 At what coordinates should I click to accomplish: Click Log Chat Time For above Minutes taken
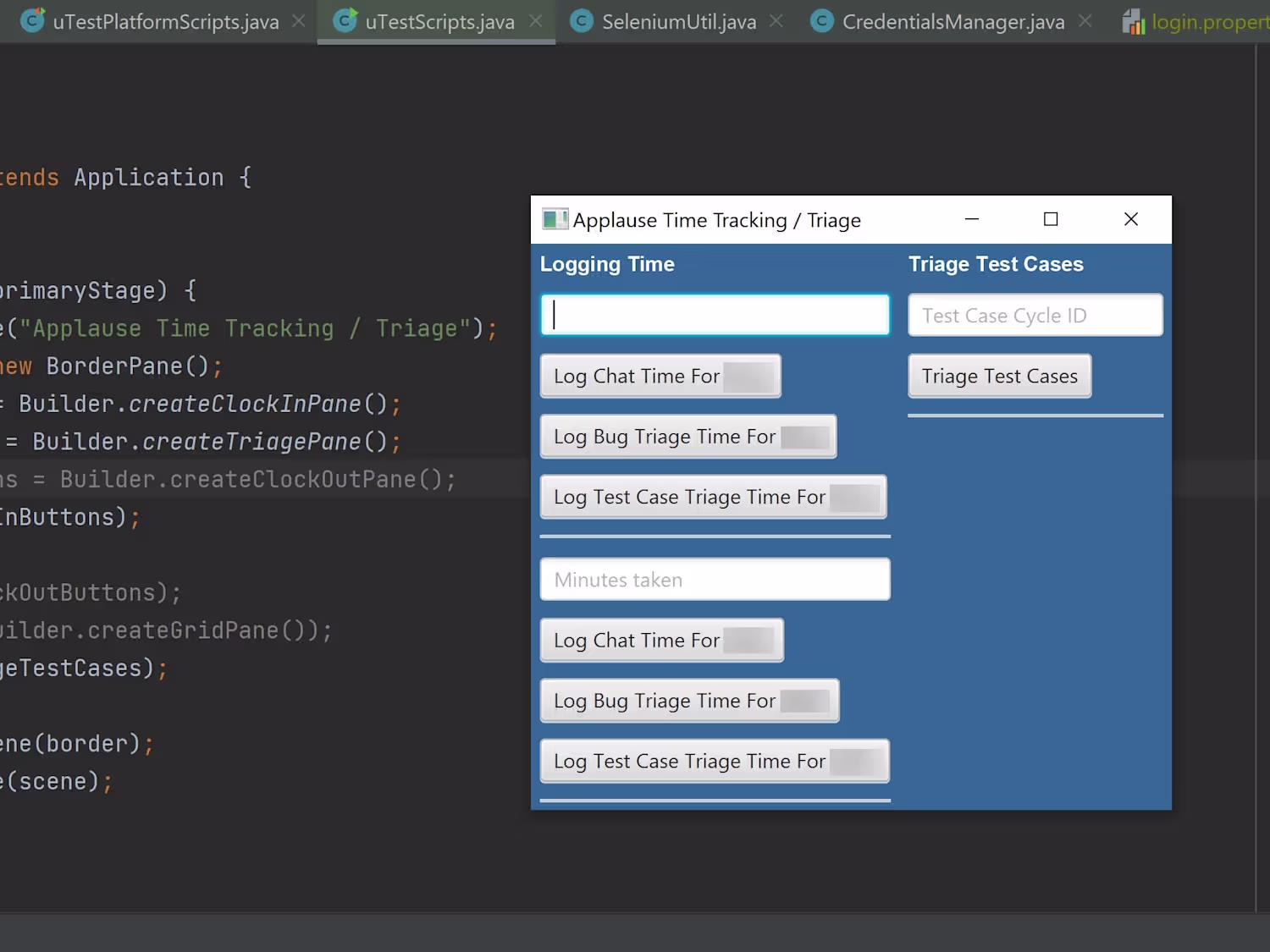point(660,376)
